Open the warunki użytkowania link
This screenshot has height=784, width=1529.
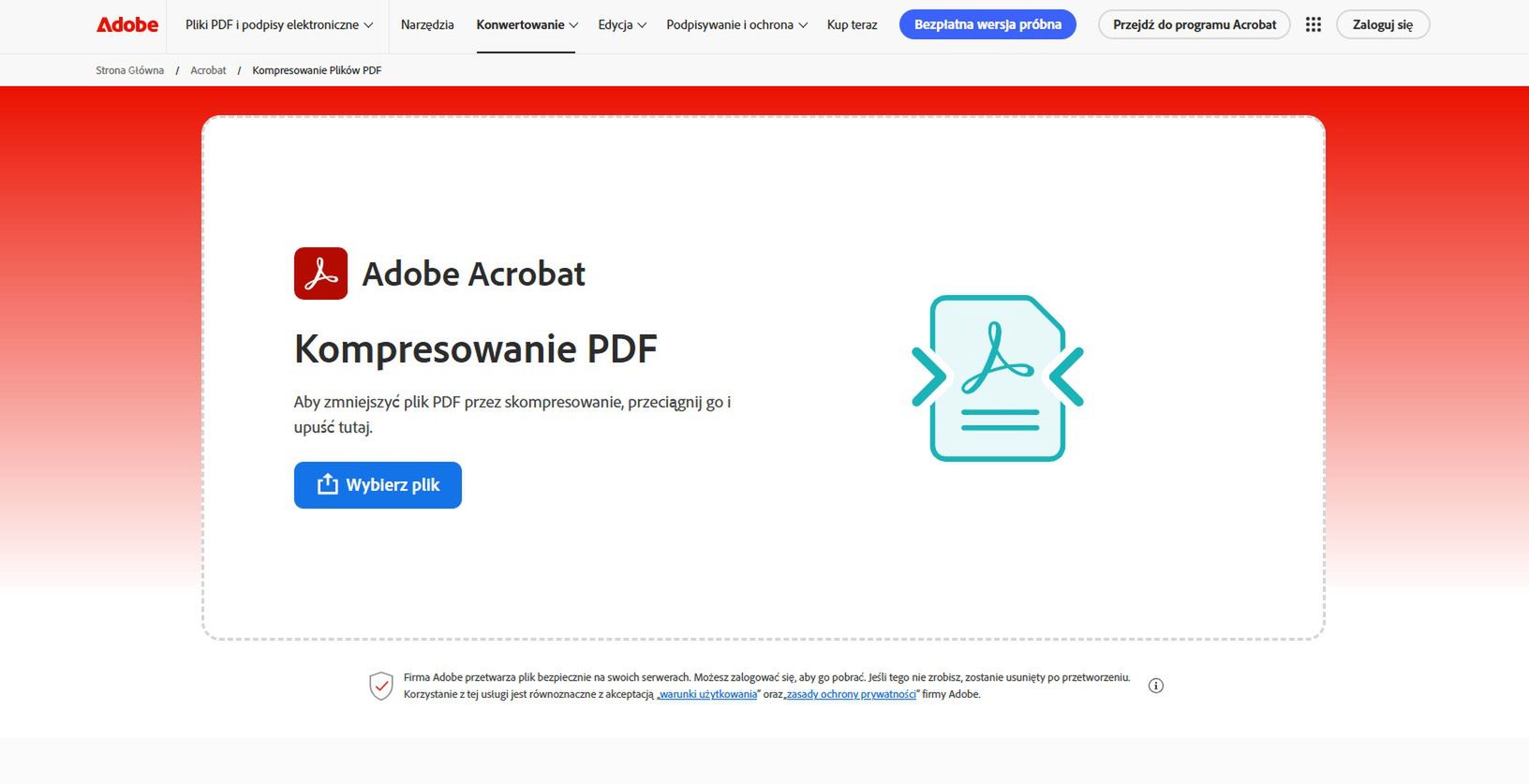[x=707, y=694]
